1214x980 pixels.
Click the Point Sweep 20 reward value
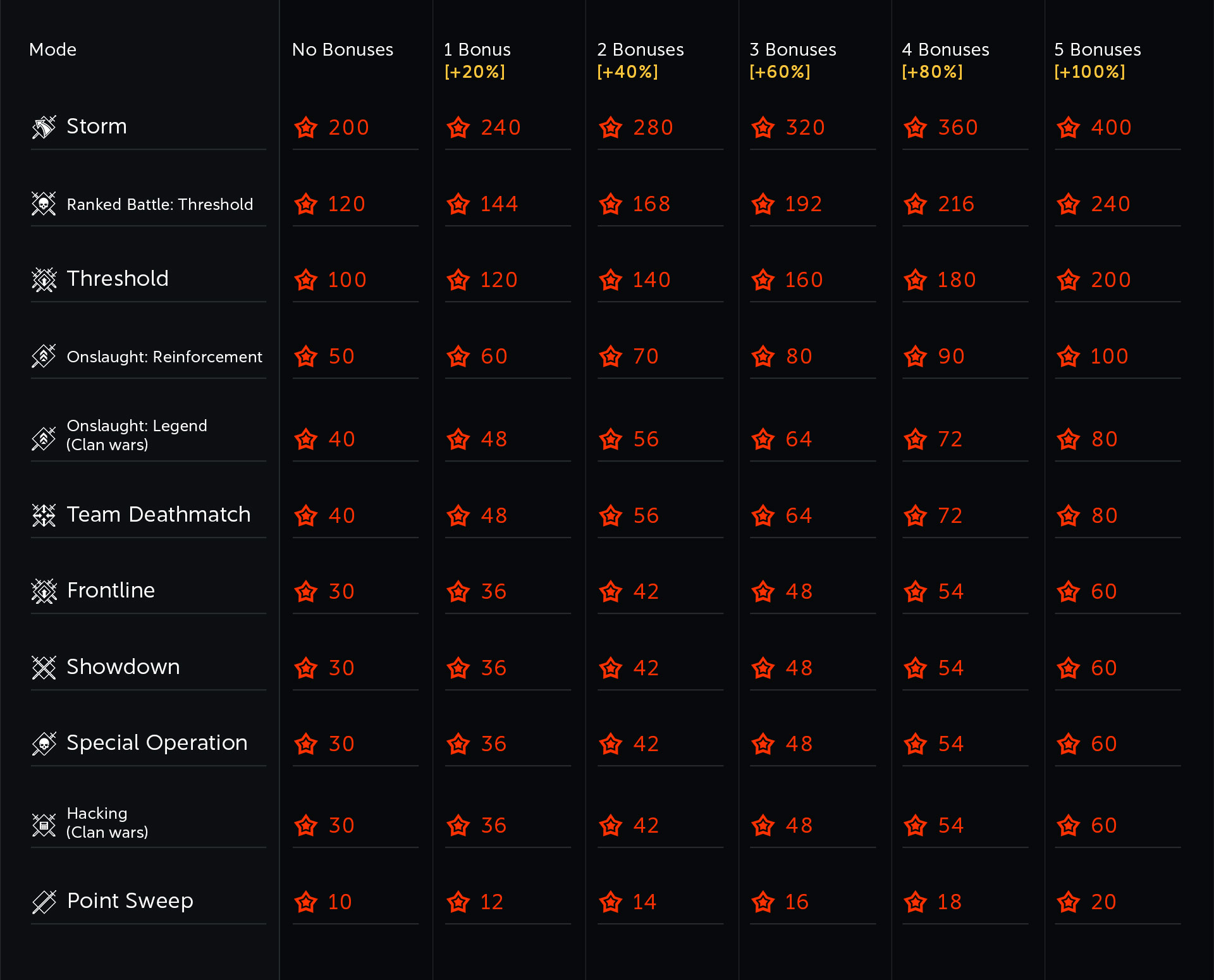tap(1104, 902)
